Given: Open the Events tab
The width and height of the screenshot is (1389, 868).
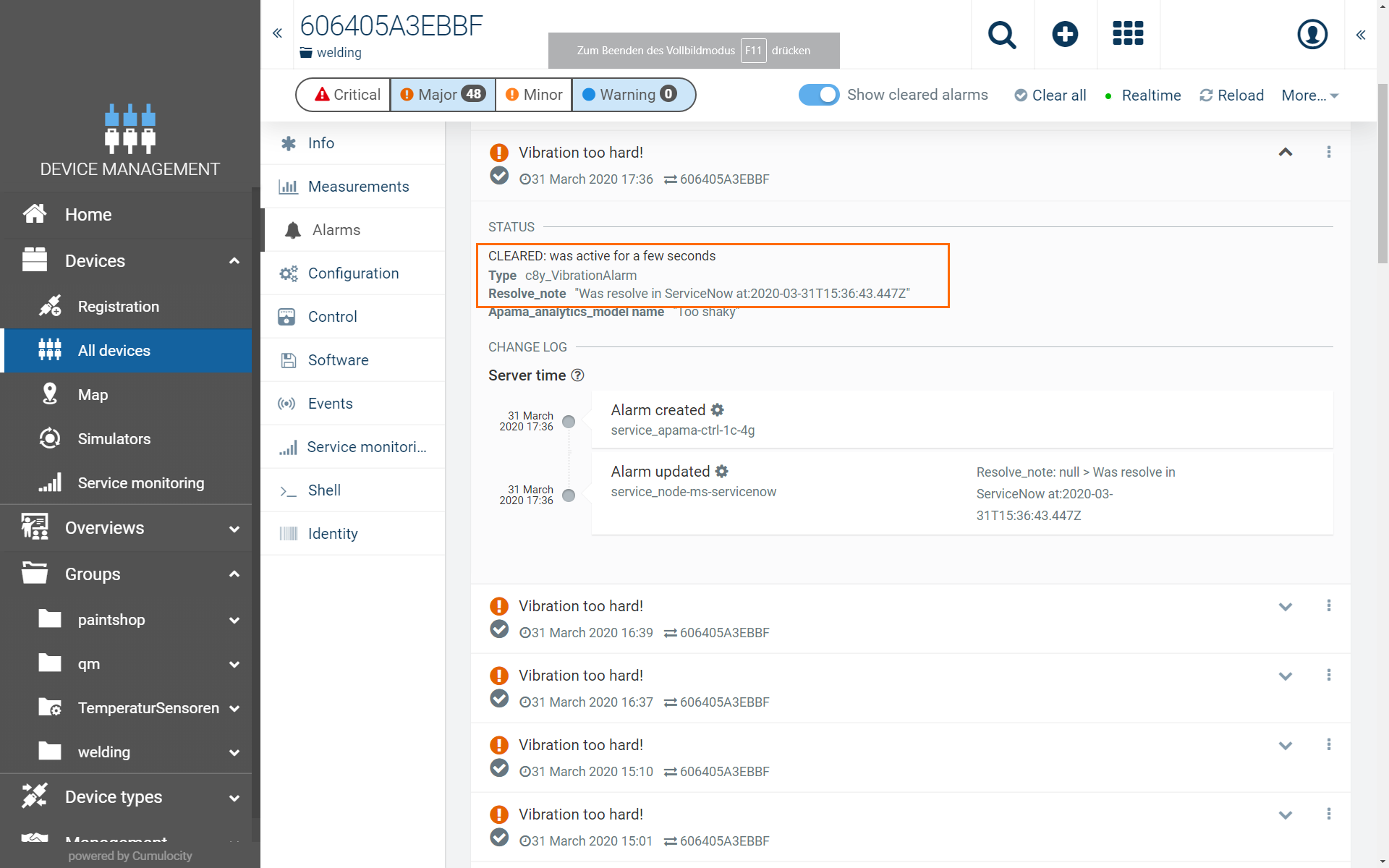Looking at the screenshot, I should (353, 404).
